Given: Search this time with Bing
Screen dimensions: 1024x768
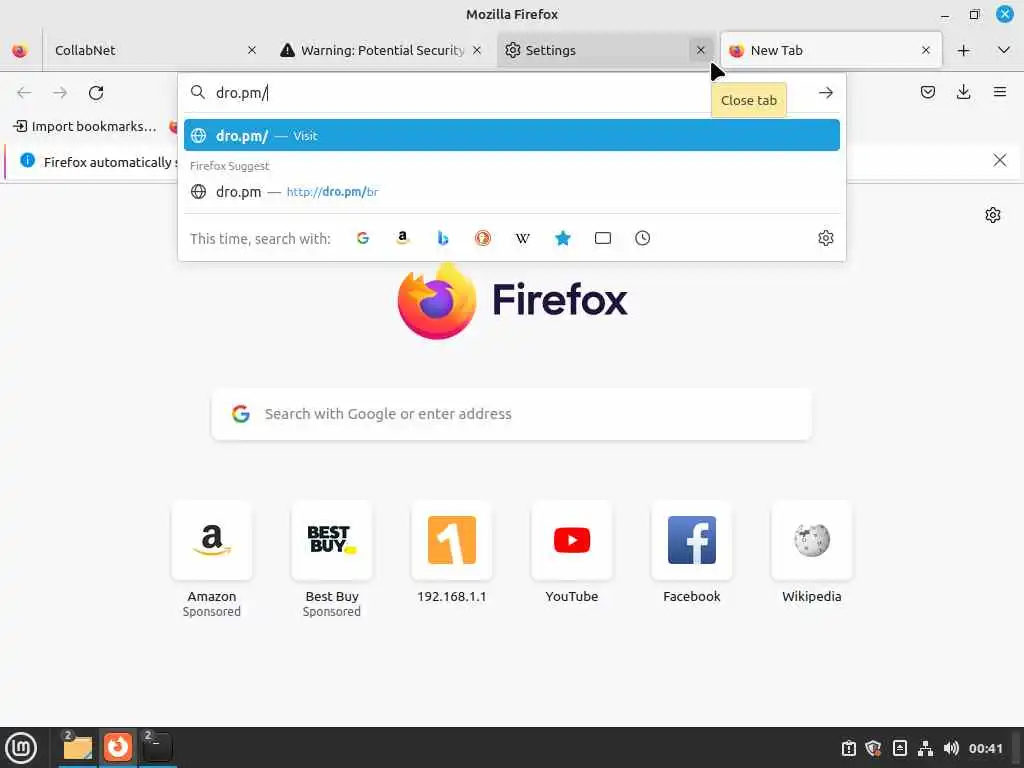Looking at the screenshot, I should pyautogui.click(x=443, y=238).
